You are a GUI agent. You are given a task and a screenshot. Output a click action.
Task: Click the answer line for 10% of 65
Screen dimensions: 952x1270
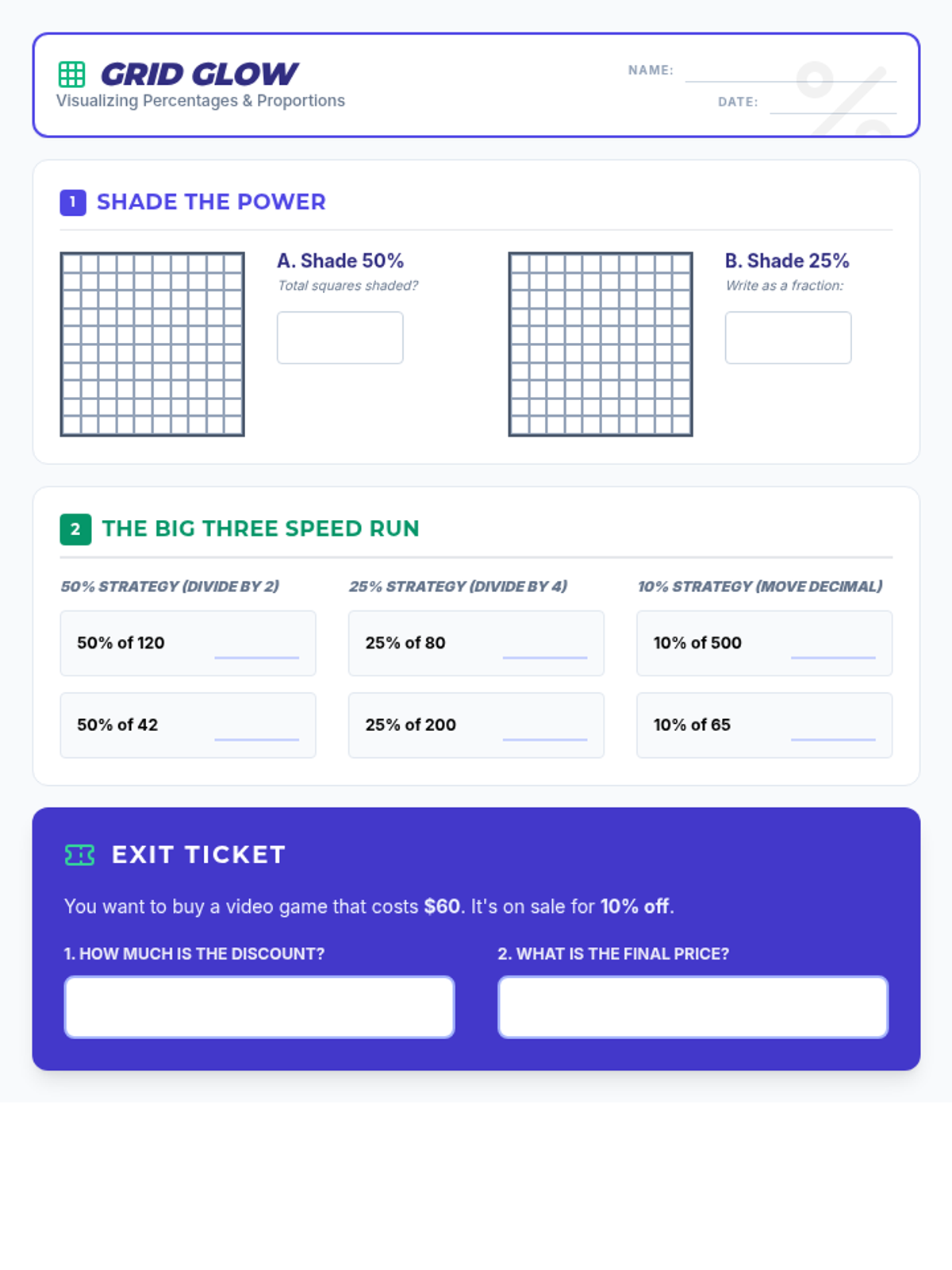[833, 739]
